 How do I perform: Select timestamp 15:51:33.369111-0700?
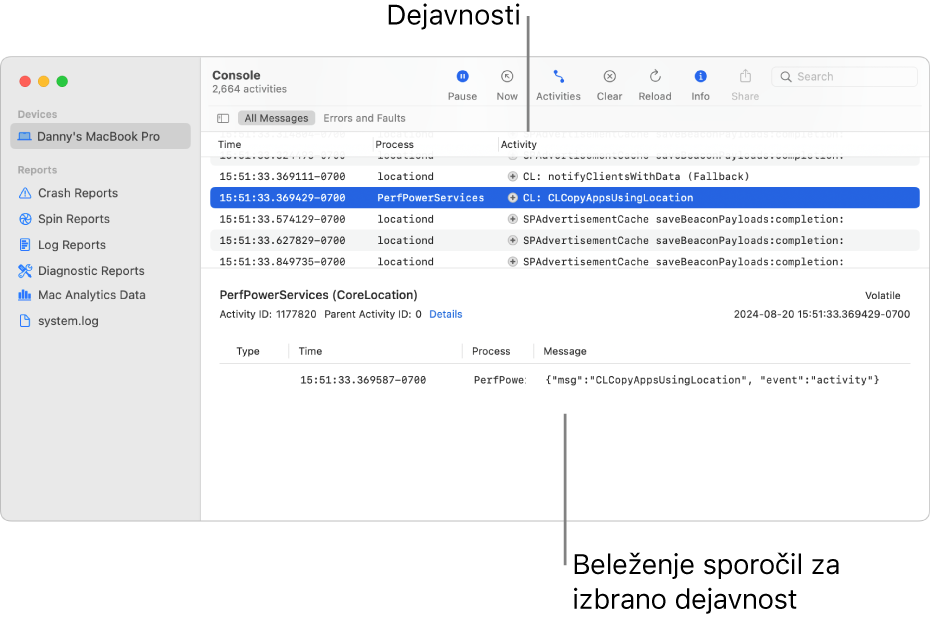[x=282, y=176]
